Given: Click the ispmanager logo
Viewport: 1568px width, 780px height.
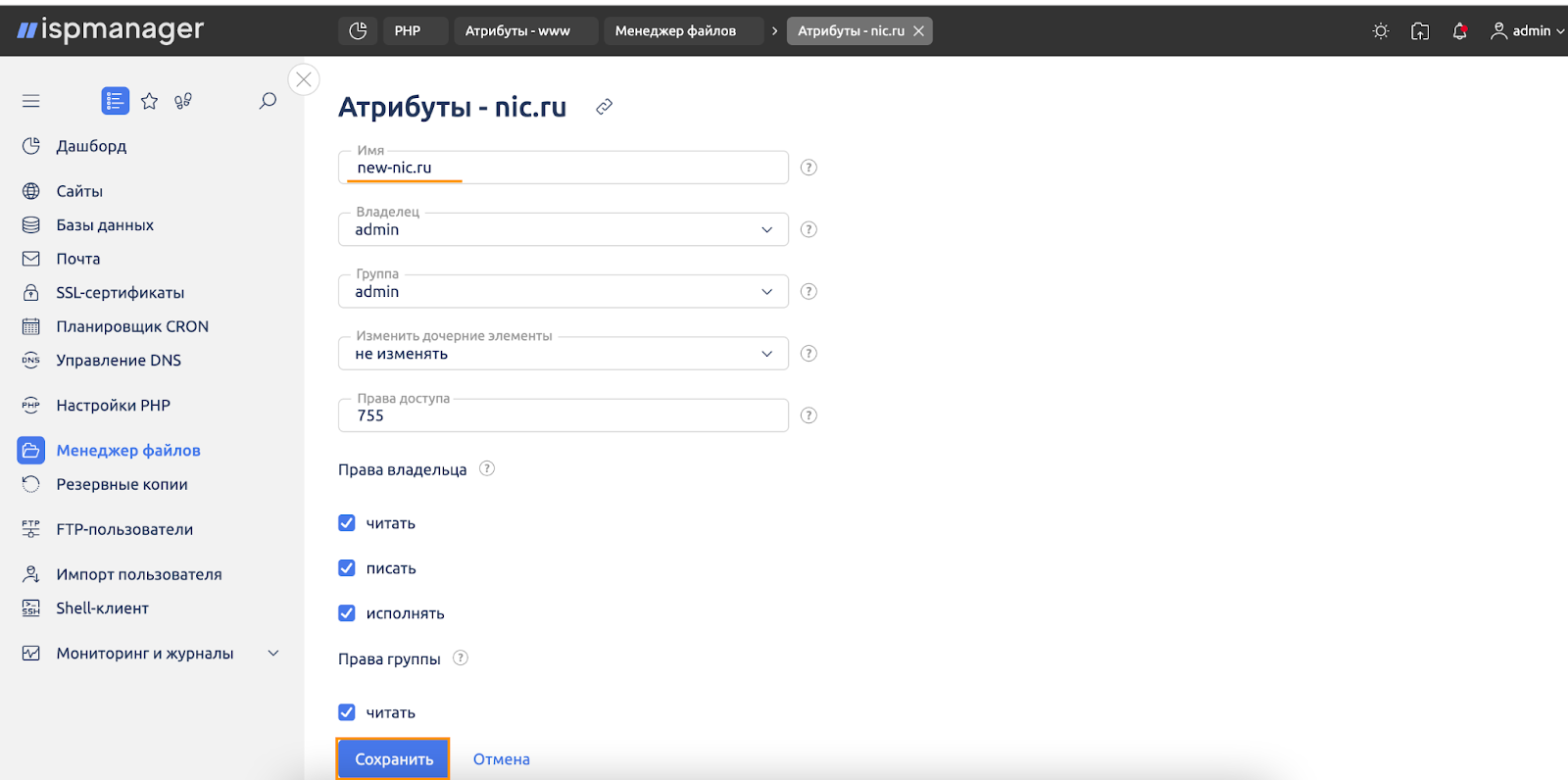Looking at the screenshot, I should click(x=111, y=30).
